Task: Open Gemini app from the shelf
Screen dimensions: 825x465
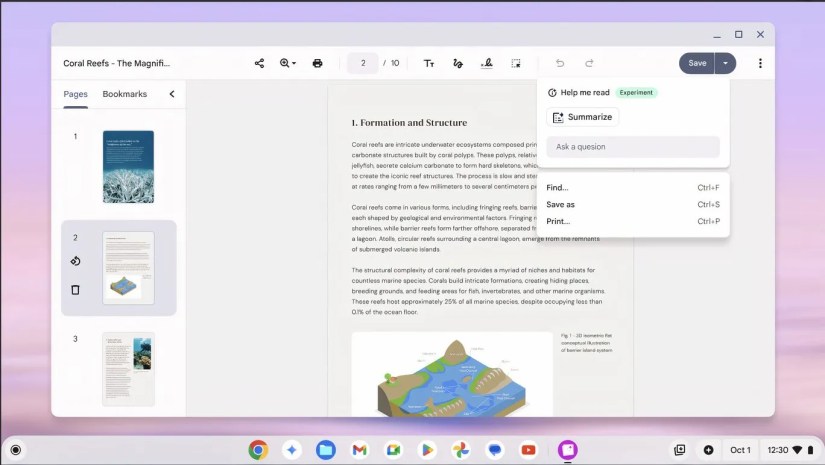Action: (292, 450)
